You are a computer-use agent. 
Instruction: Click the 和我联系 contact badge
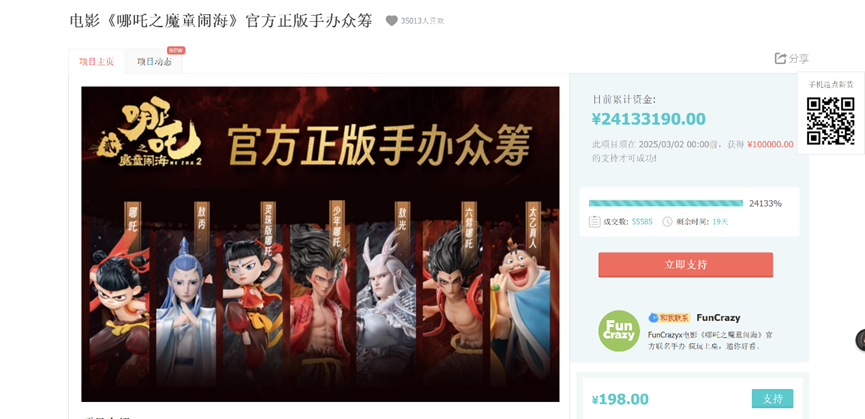[x=670, y=318]
